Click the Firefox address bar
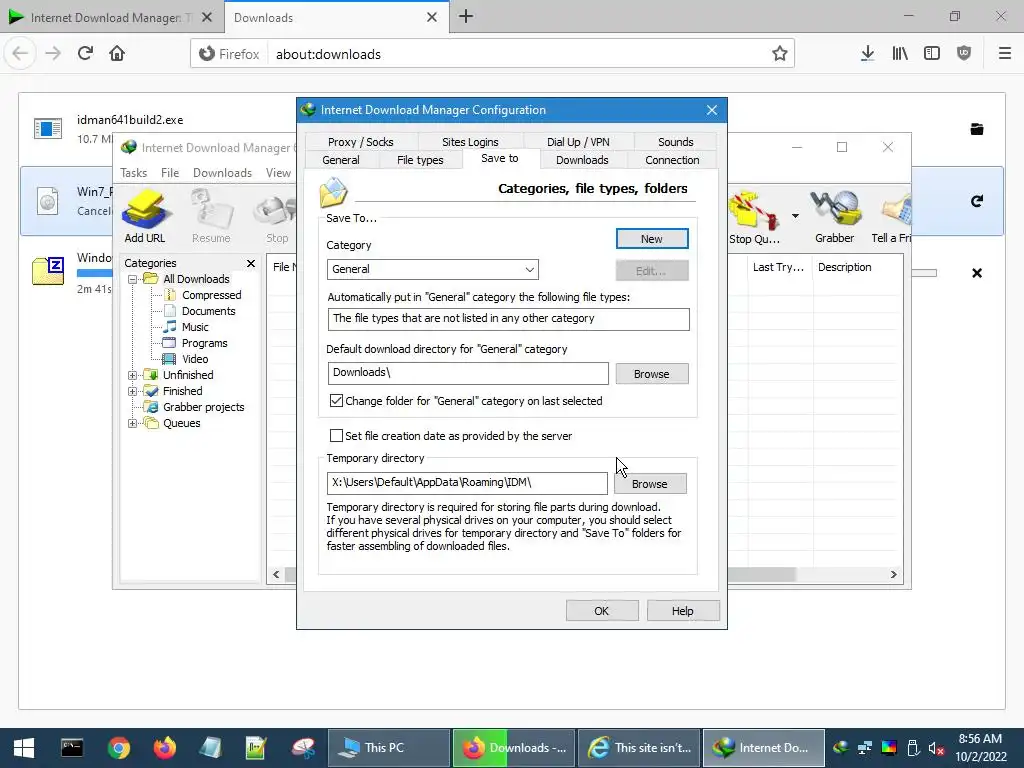The width and height of the screenshot is (1024, 768). (492, 54)
